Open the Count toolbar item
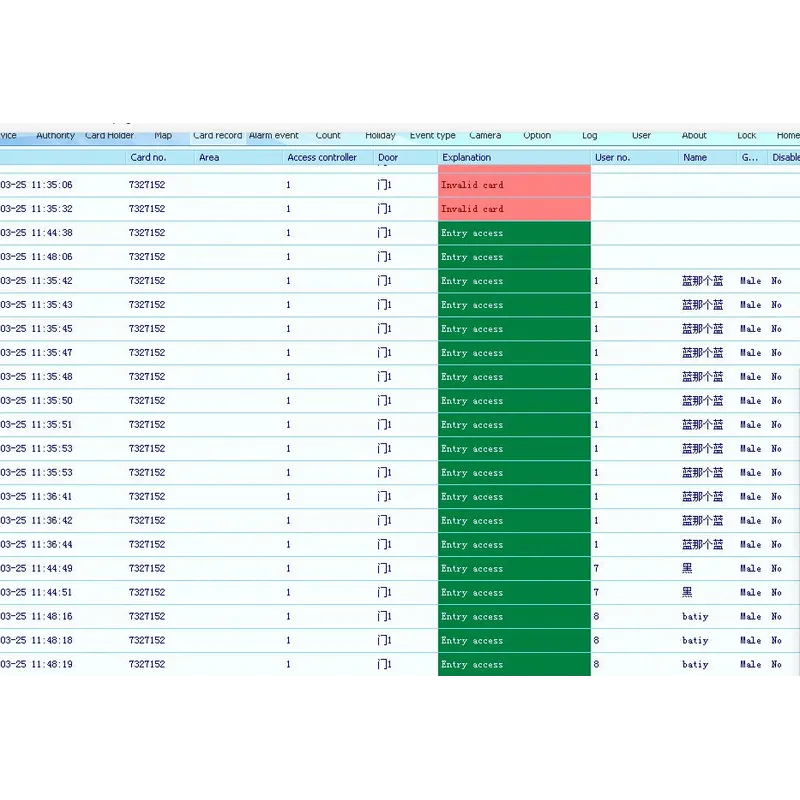Viewport: 800px width, 800px height. 328,136
